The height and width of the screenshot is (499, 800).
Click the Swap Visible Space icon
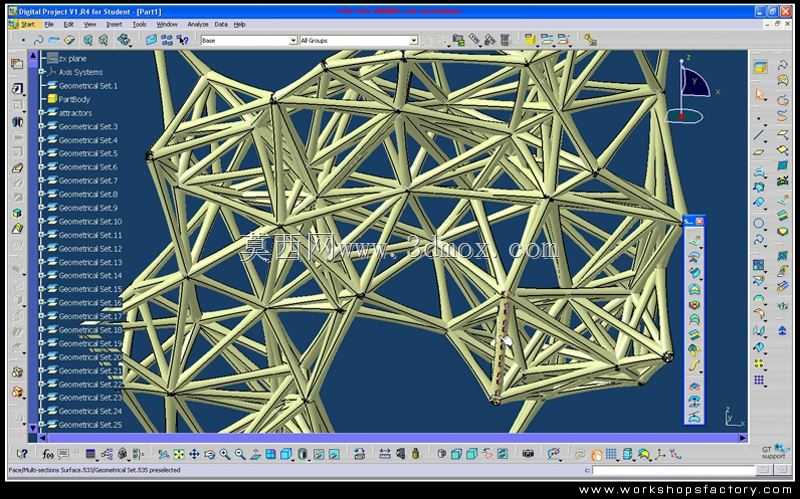tap(334, 454)
